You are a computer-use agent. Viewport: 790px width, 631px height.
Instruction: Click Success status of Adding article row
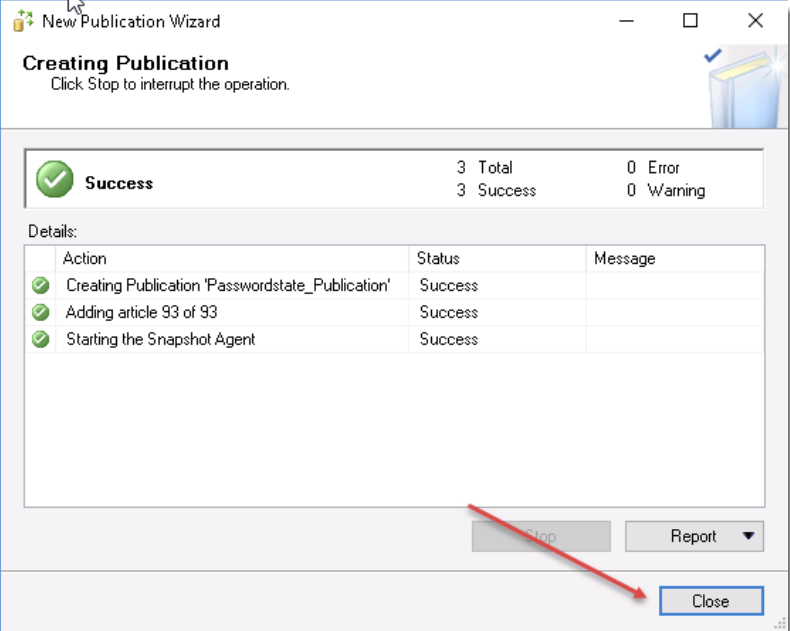coord(448,312)
